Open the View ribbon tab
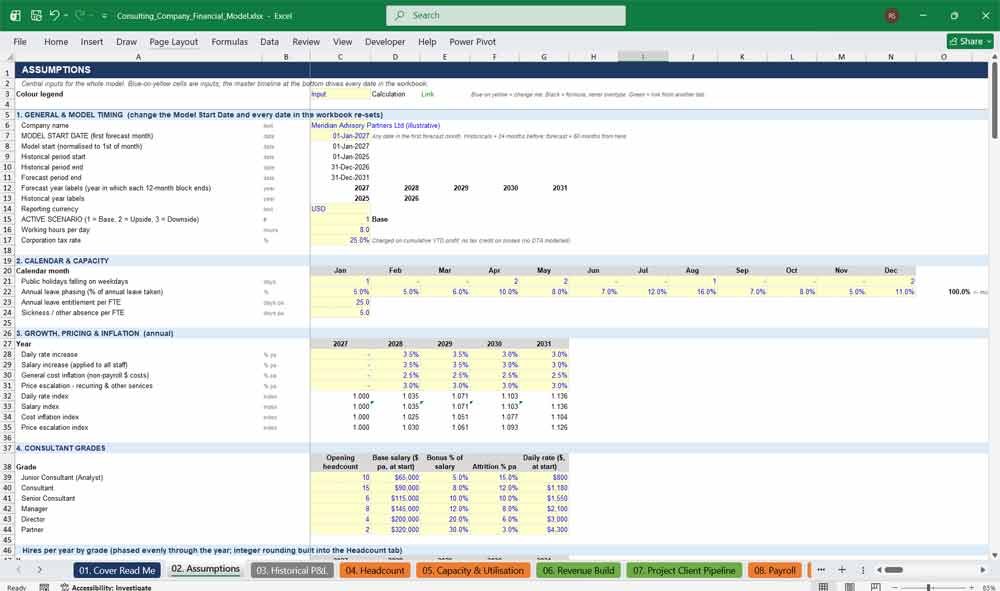The height and width of the screenshot is (591, 1000). tap(342, 41)
